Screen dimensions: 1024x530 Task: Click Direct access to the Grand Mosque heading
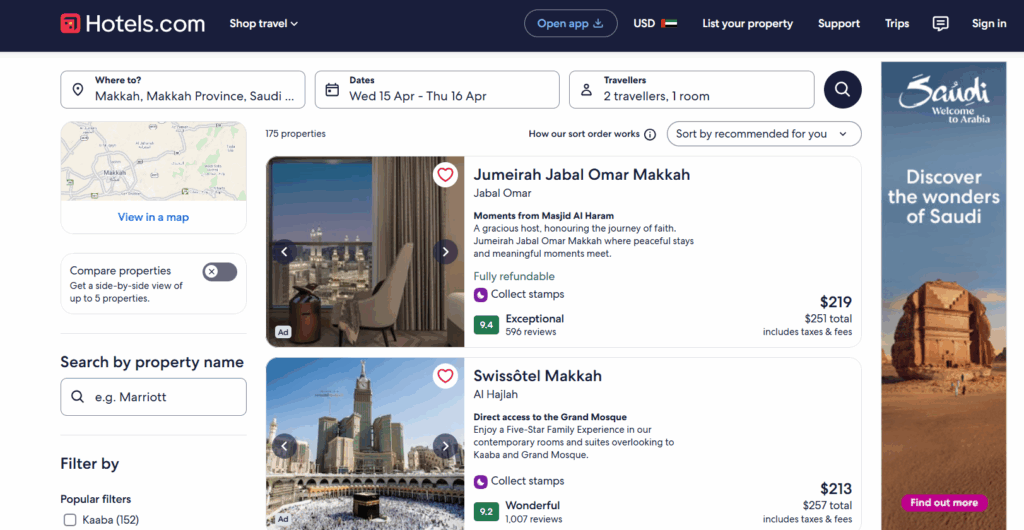(550, 417)
